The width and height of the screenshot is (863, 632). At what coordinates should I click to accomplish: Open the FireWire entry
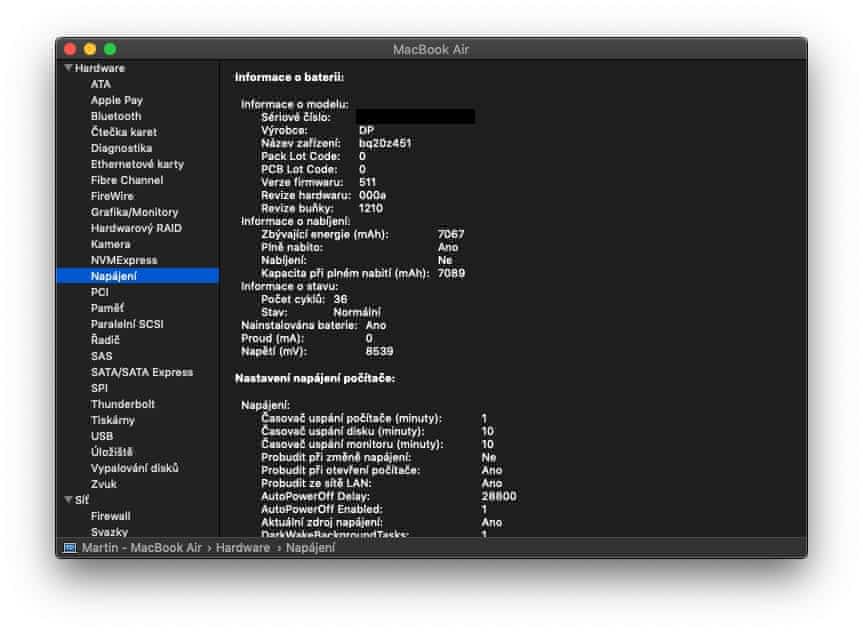tap(112, 196)
